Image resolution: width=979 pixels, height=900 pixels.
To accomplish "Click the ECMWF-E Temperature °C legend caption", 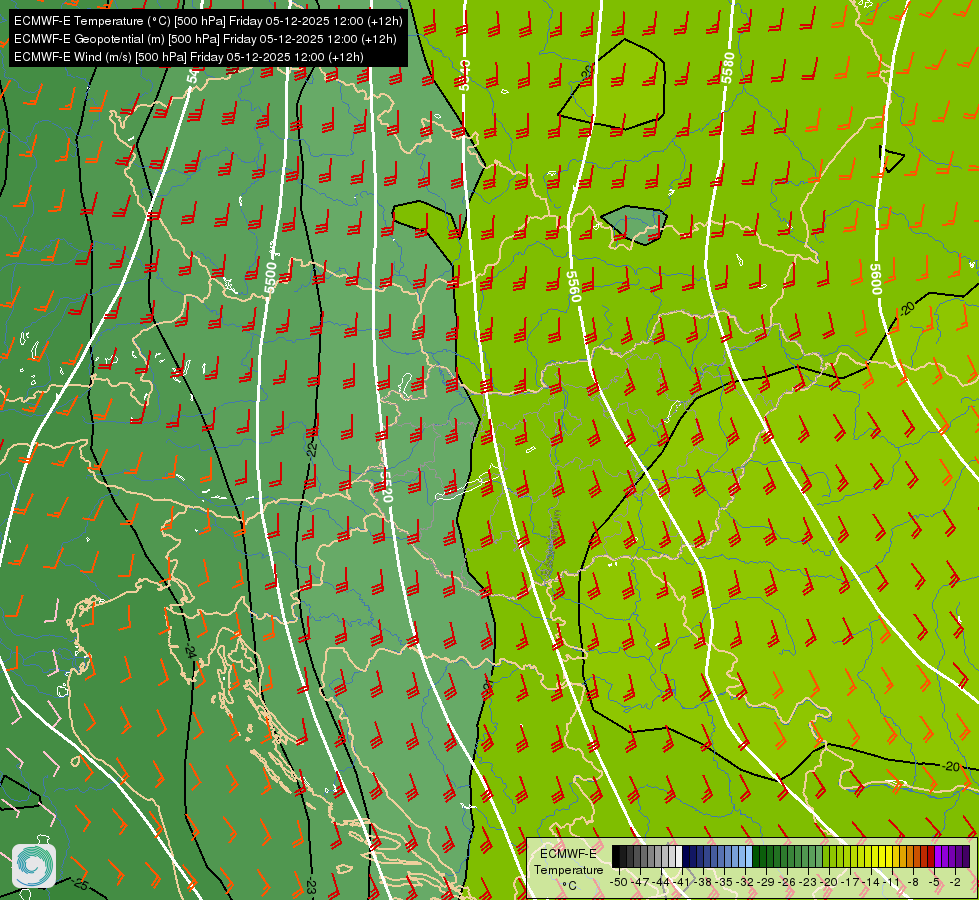I will click(569, 869).
